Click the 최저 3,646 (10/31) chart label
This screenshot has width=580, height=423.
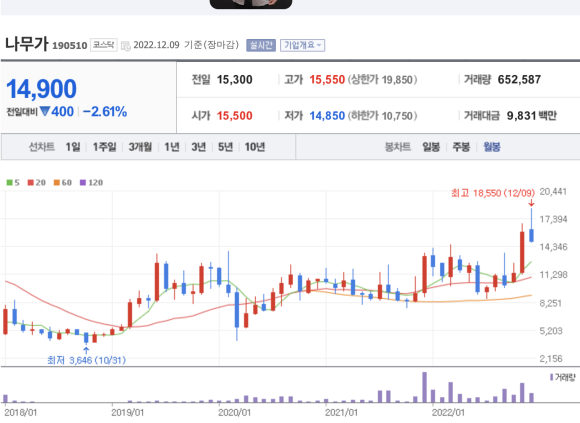point(87,360)
